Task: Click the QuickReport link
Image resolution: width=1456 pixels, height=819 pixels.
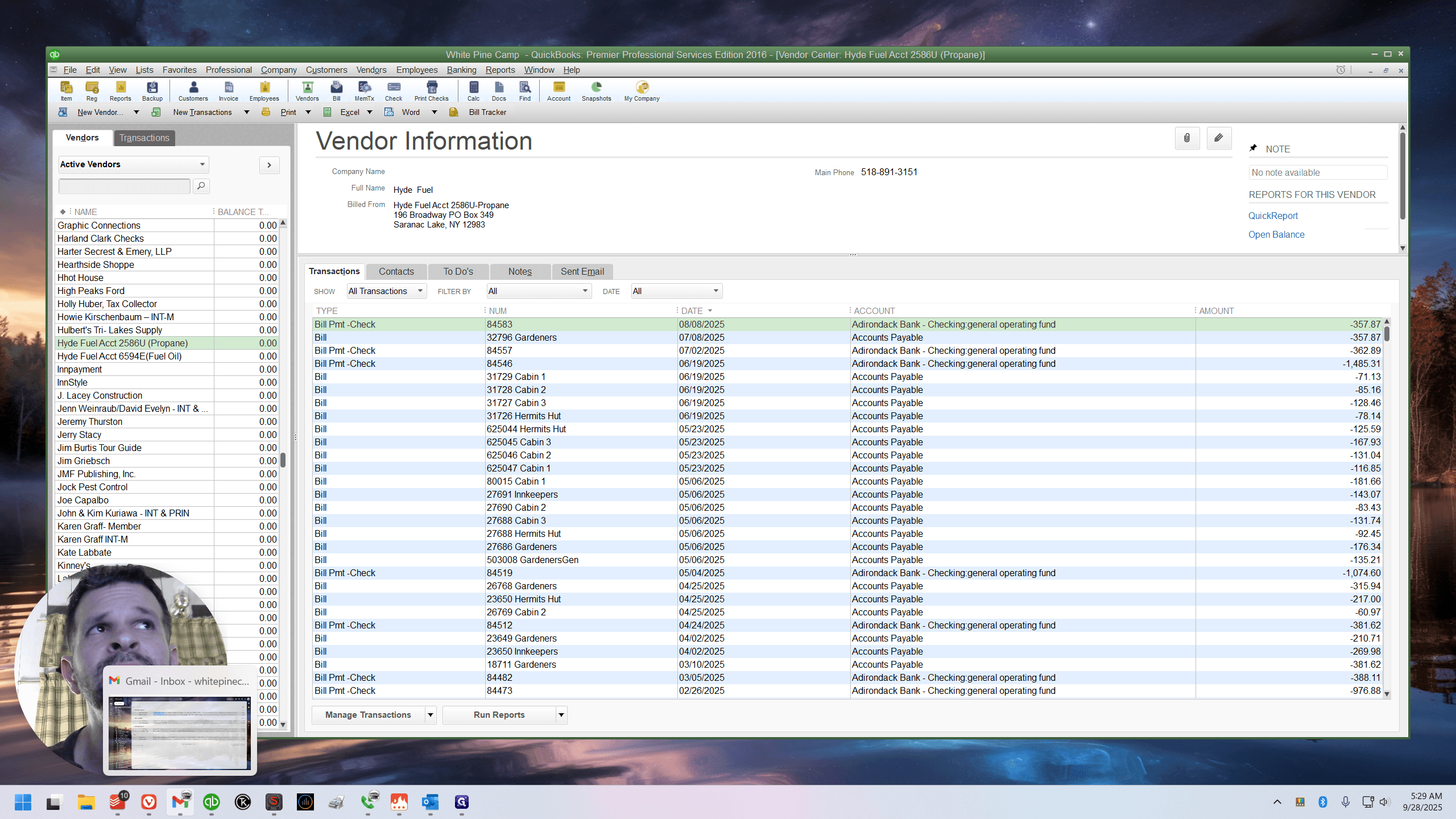Action: 1273,216
